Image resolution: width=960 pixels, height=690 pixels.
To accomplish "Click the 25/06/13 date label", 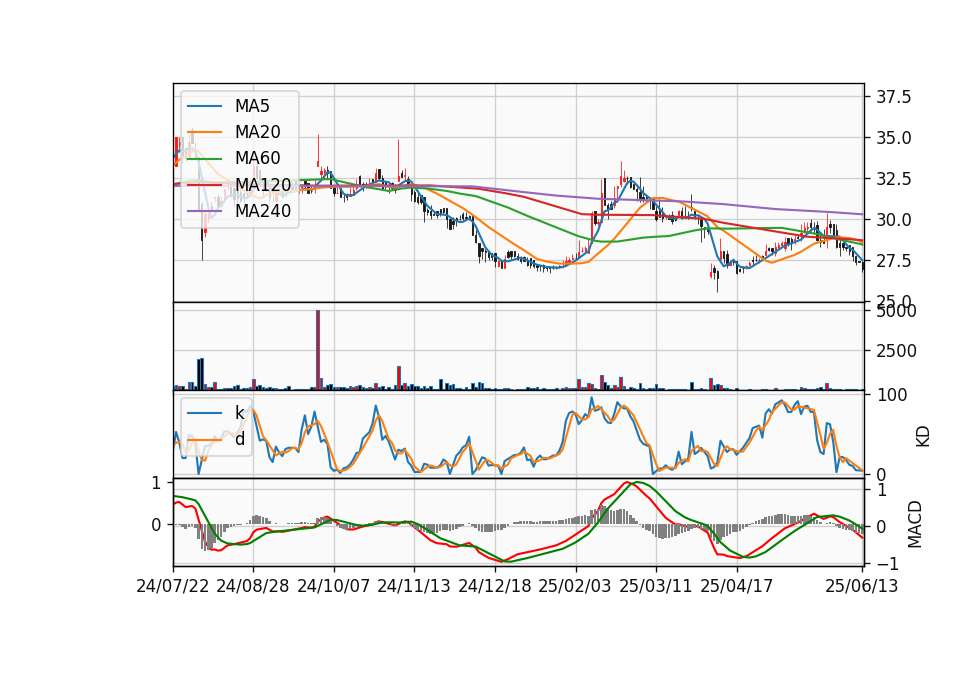I will tap(861, 586).
